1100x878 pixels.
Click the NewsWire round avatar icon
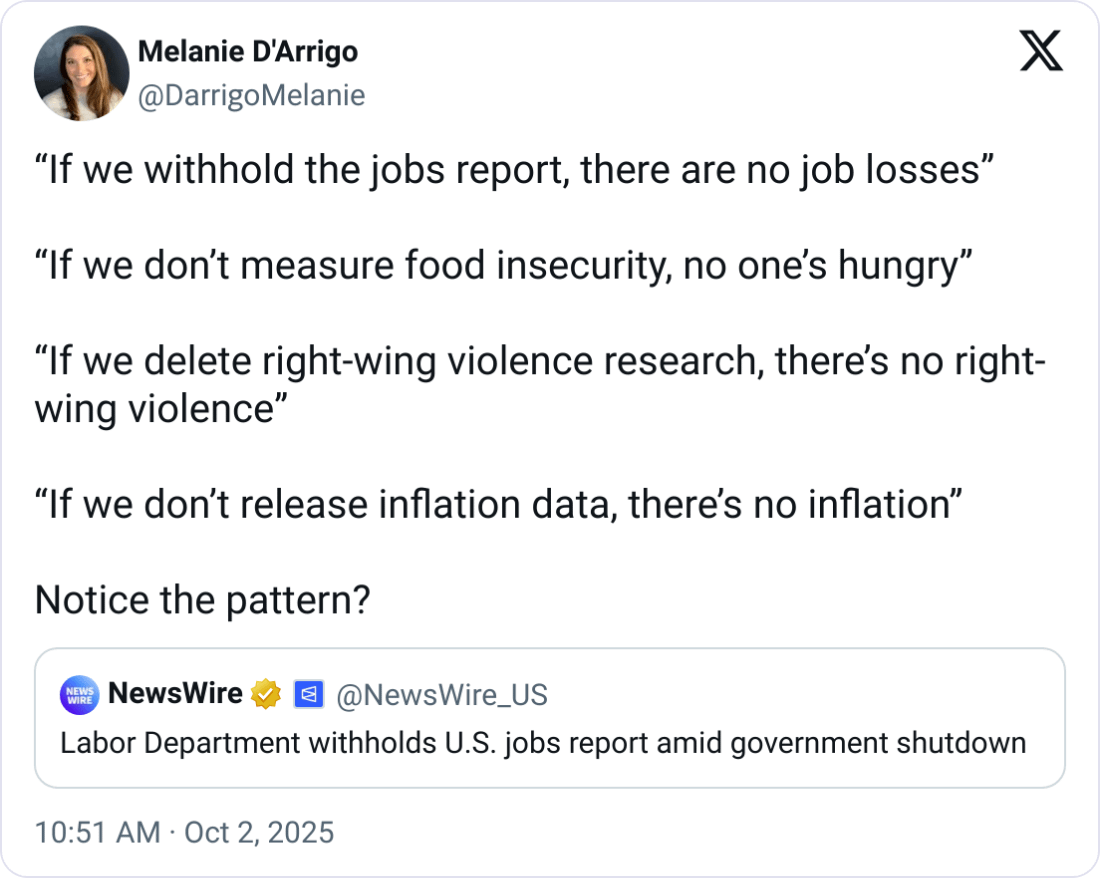78,695
